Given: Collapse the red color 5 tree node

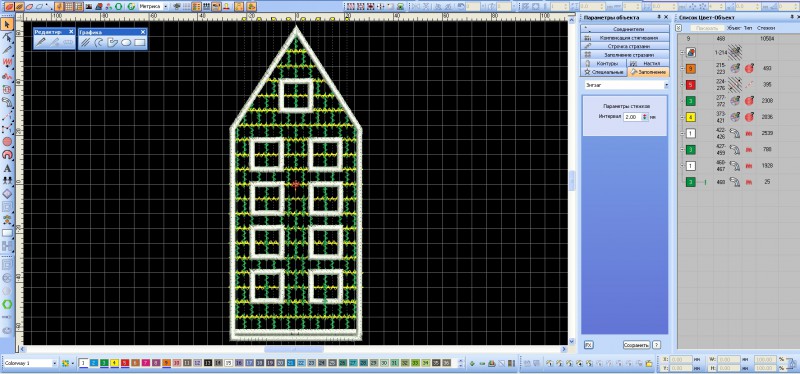Looking at the screenshot, I should click(x=682, y=85).
